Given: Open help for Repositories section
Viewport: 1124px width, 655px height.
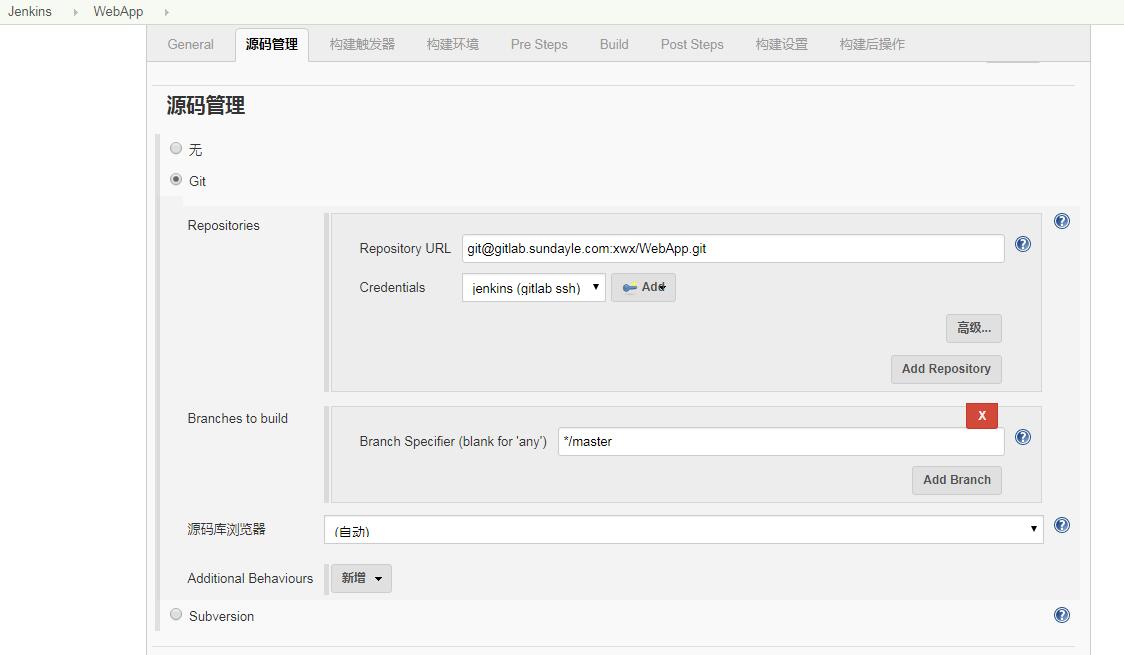Looking at the screenshot, I should (1062, 221).
